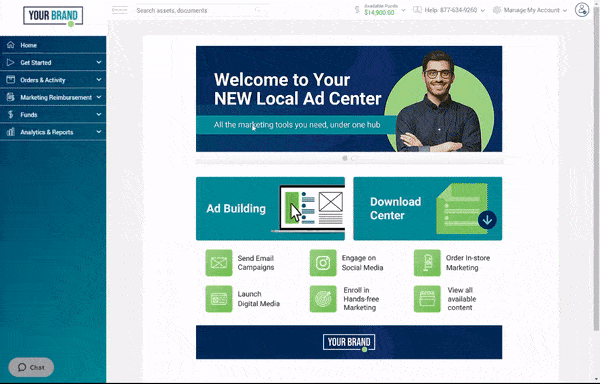Click the Orders & Activity icon
Screen dimensions: 600x384
coord(11,80)
